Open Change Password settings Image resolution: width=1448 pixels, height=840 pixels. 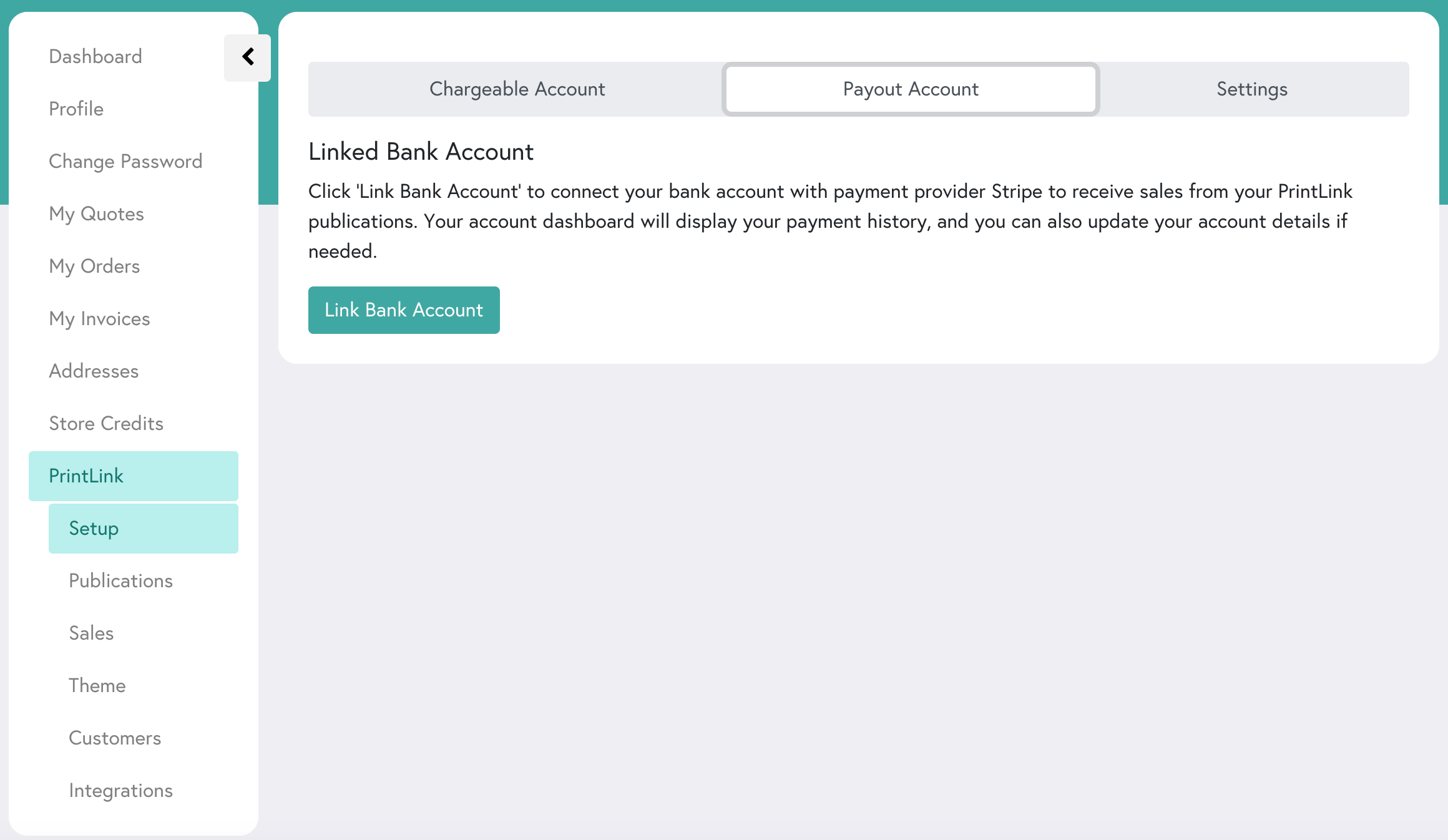pyautogui.click(x=125, y=161)
